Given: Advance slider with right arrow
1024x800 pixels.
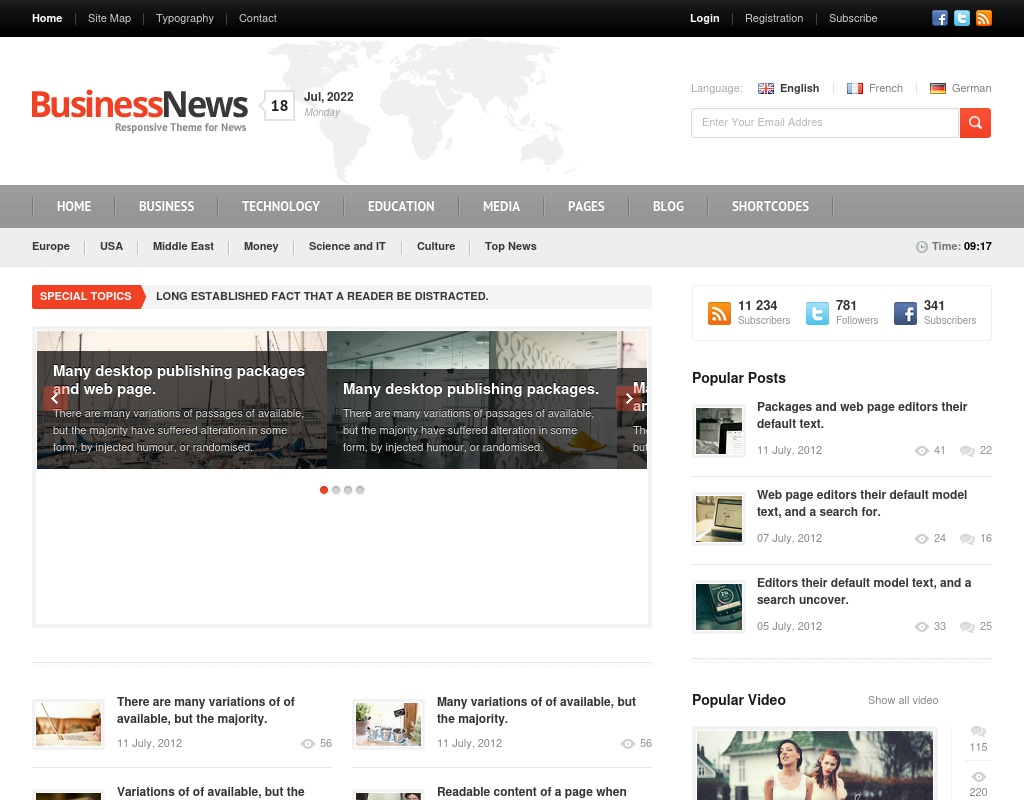Looking at the screenshot, I should (629, 398).
